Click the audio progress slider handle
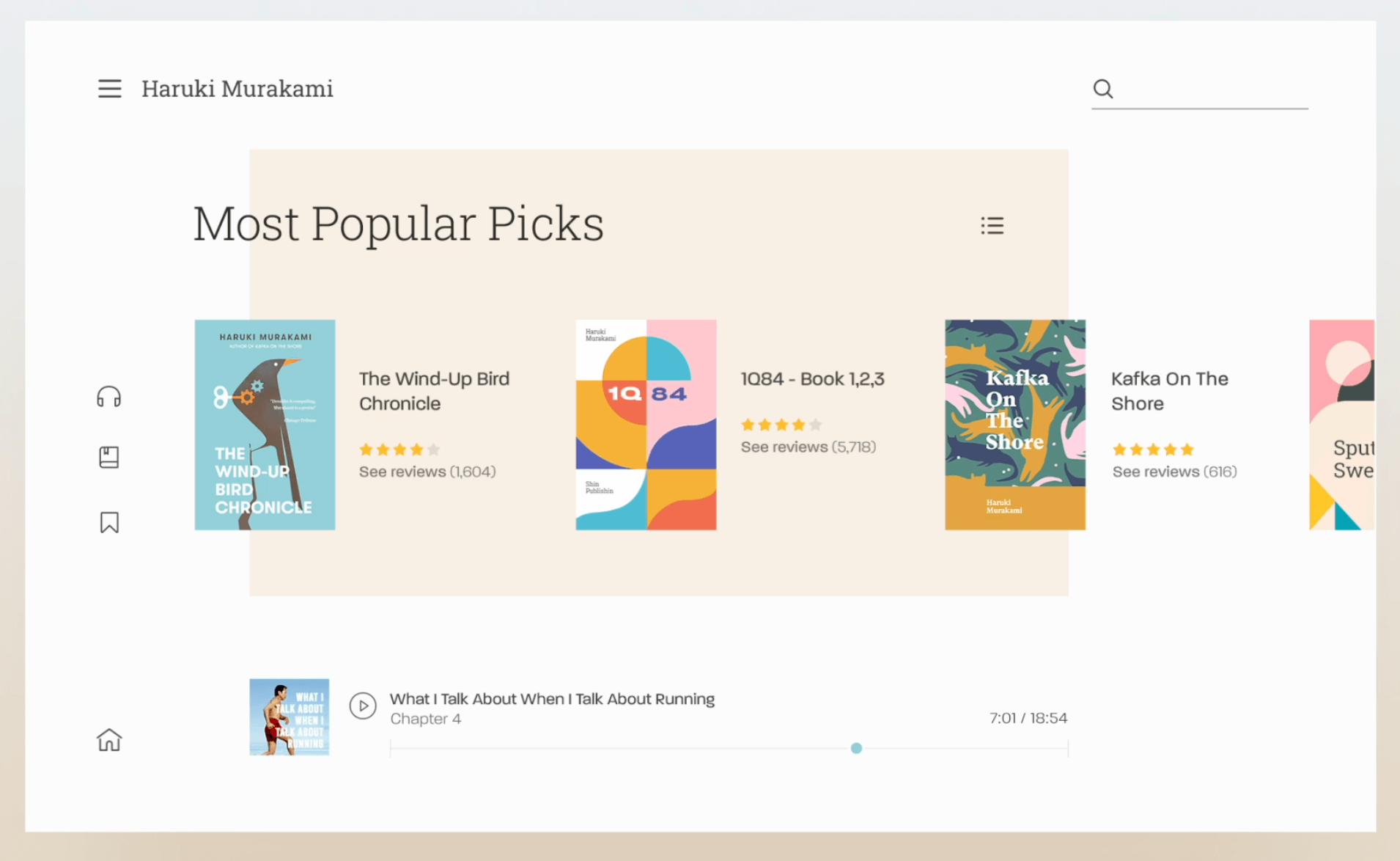 coord(856,748)
